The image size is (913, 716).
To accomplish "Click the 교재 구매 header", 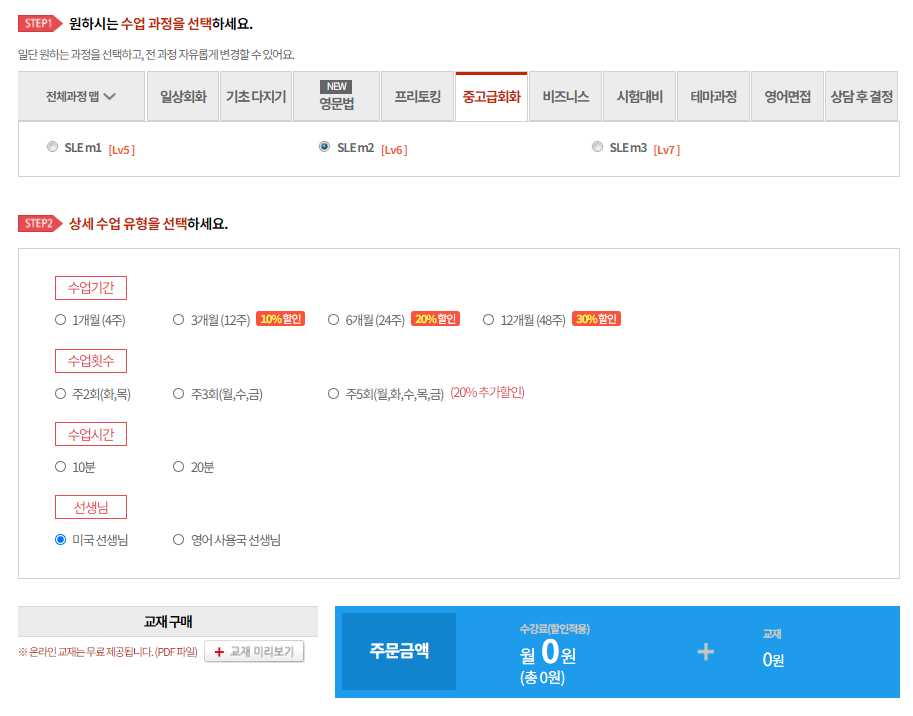I will click(168, 622).
